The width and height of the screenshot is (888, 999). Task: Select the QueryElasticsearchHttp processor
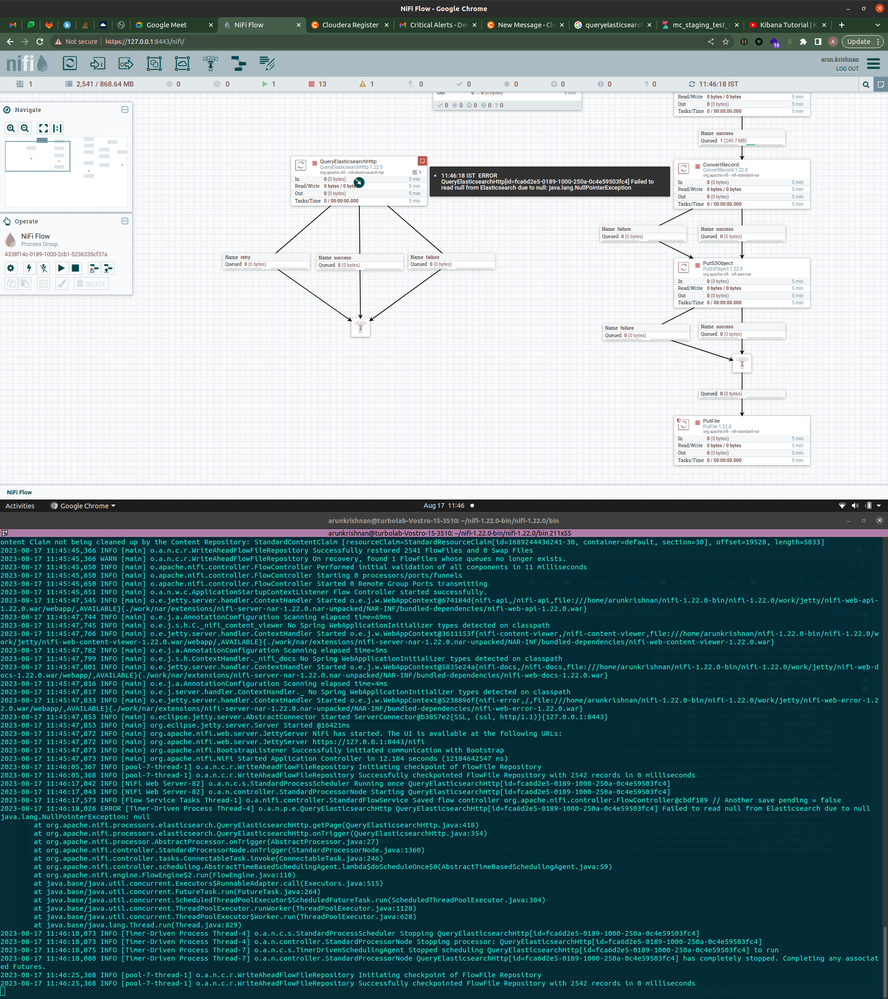[359, 181]
